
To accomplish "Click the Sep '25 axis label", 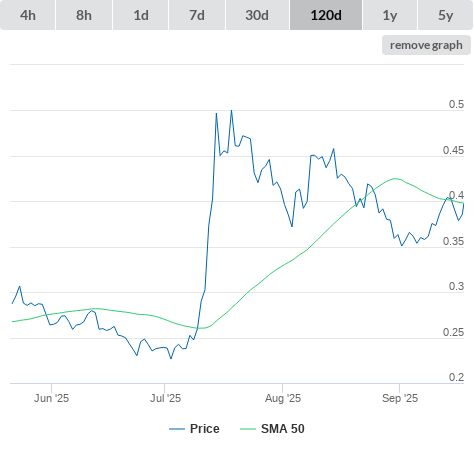I will [x=400, y=398].
